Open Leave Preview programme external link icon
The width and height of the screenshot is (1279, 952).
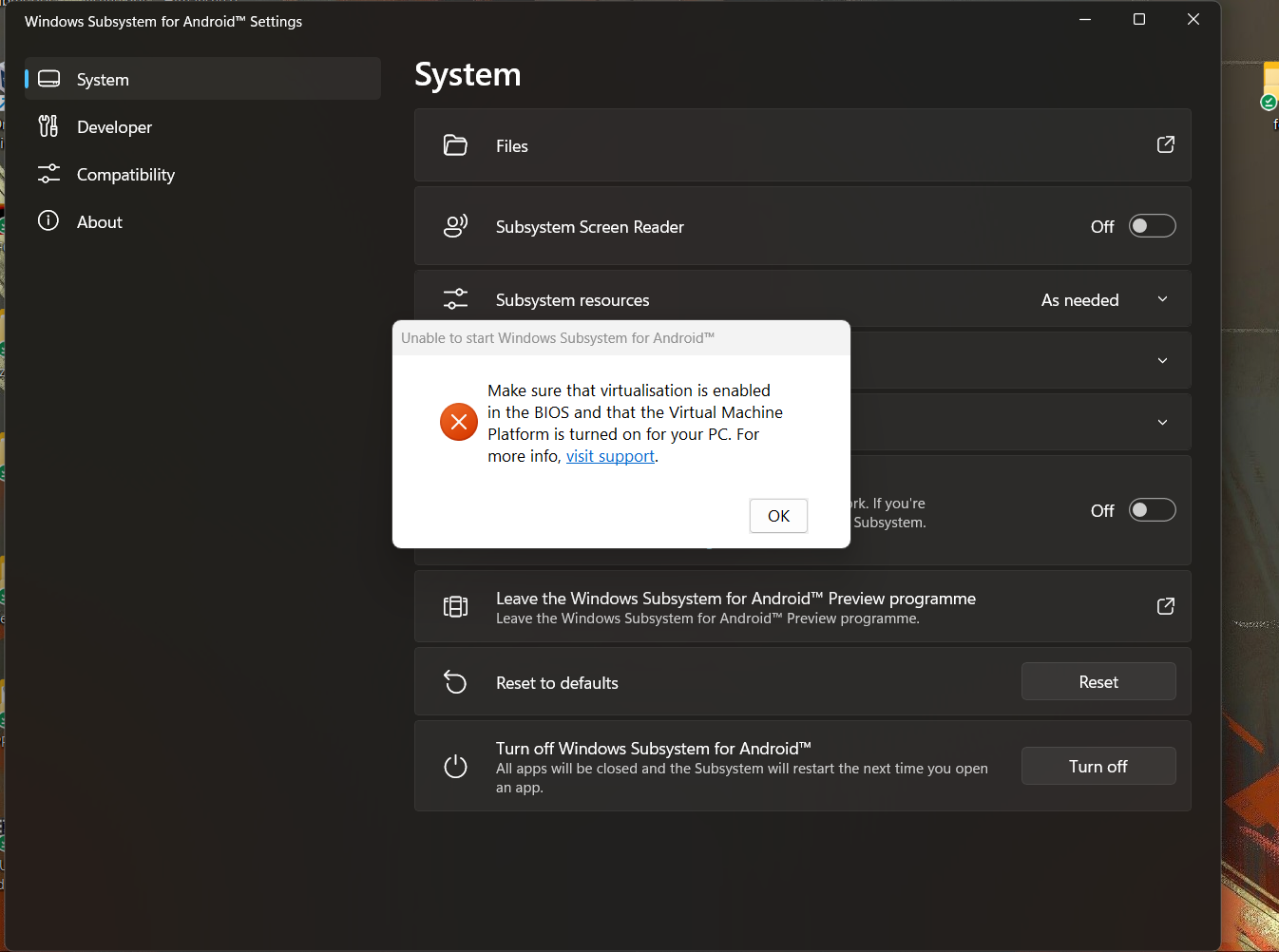1166,606
